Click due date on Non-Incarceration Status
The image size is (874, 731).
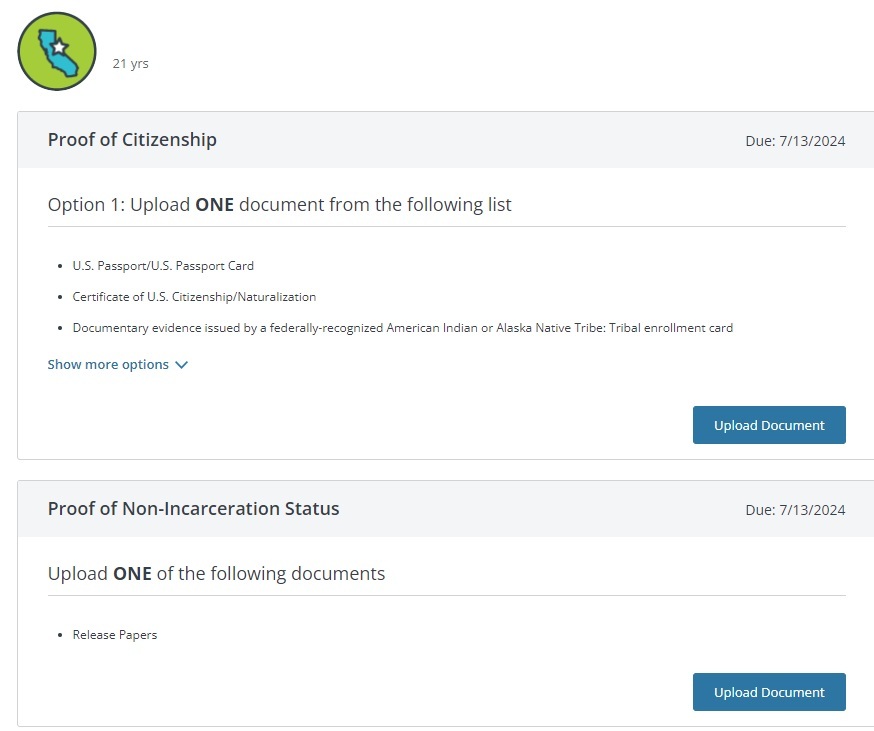pos(795,510)
